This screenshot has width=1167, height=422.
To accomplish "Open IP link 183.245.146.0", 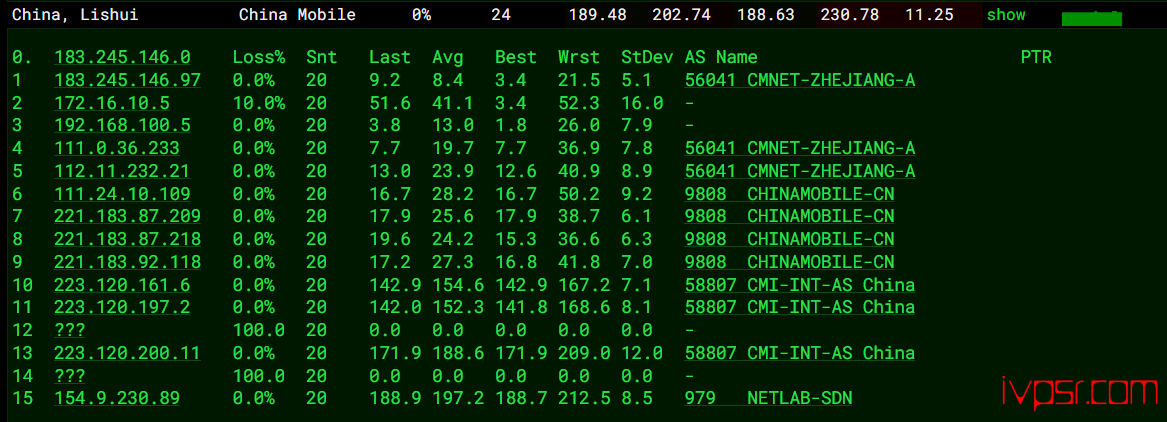I will [122, 57].
